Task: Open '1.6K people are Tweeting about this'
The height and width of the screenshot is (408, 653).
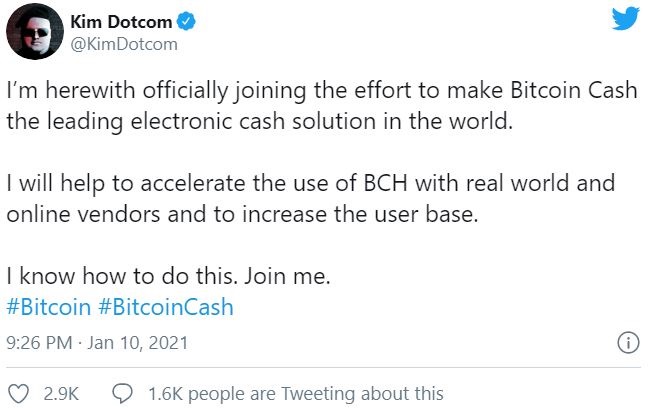Action: 295,393
